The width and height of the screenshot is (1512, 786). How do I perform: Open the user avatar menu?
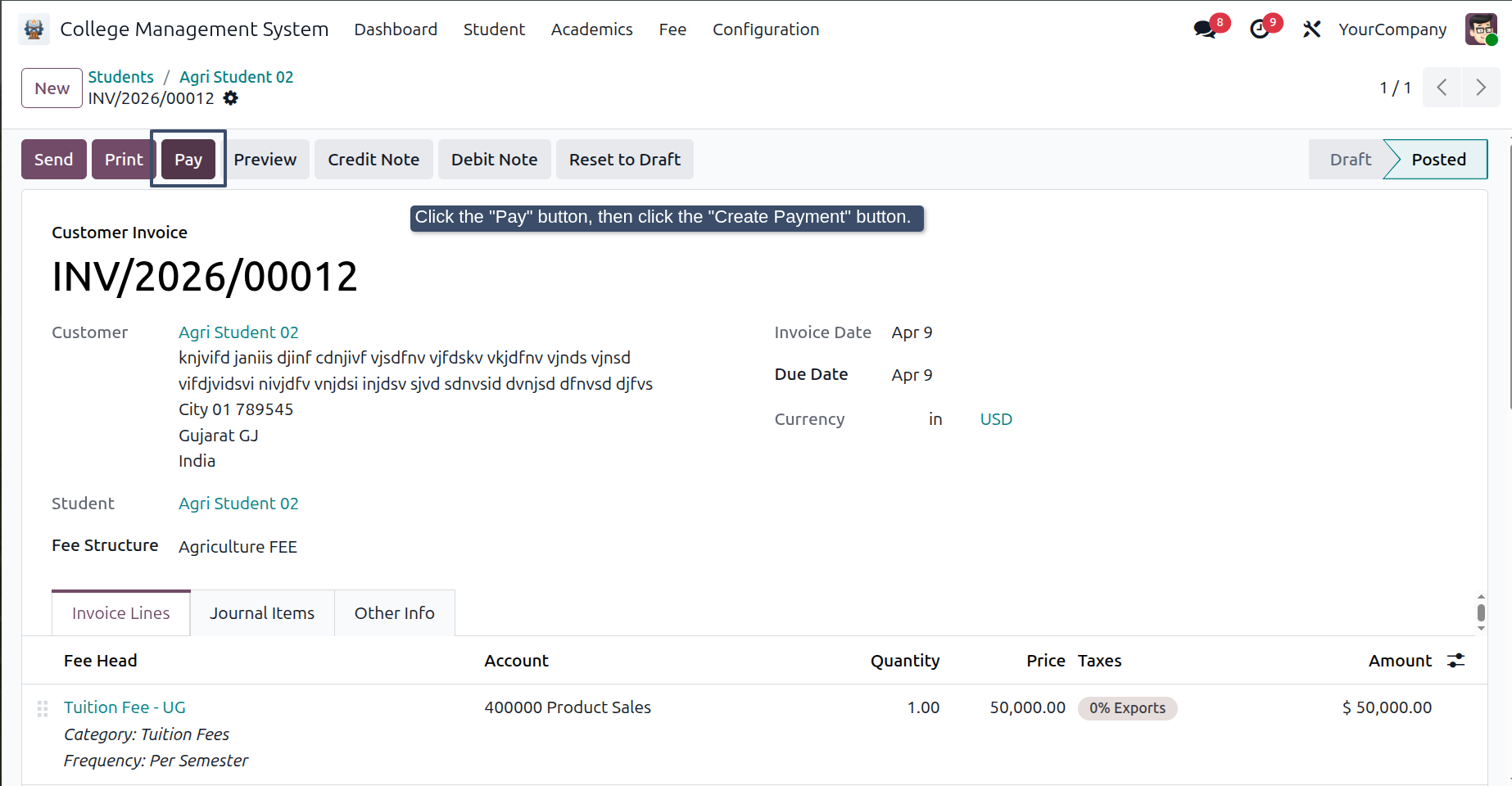click(1481, 29)
